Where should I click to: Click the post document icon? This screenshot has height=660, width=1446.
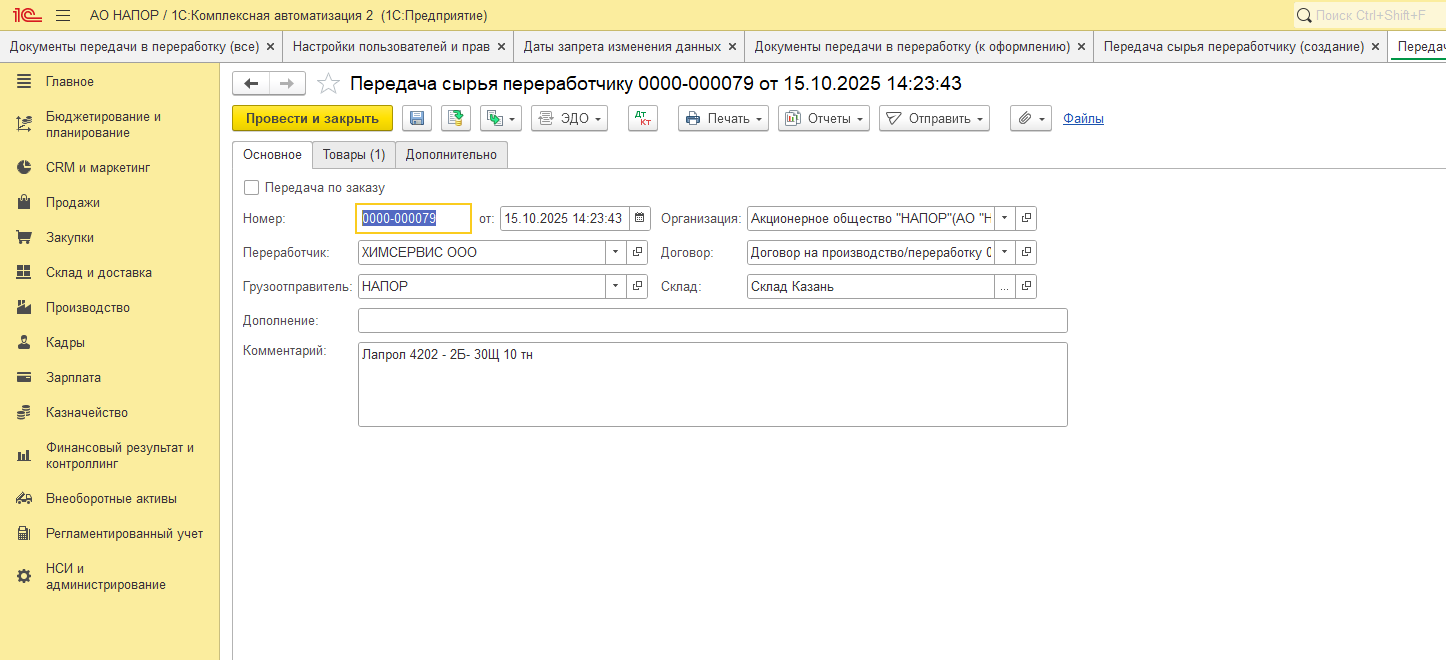coord(455,118)
